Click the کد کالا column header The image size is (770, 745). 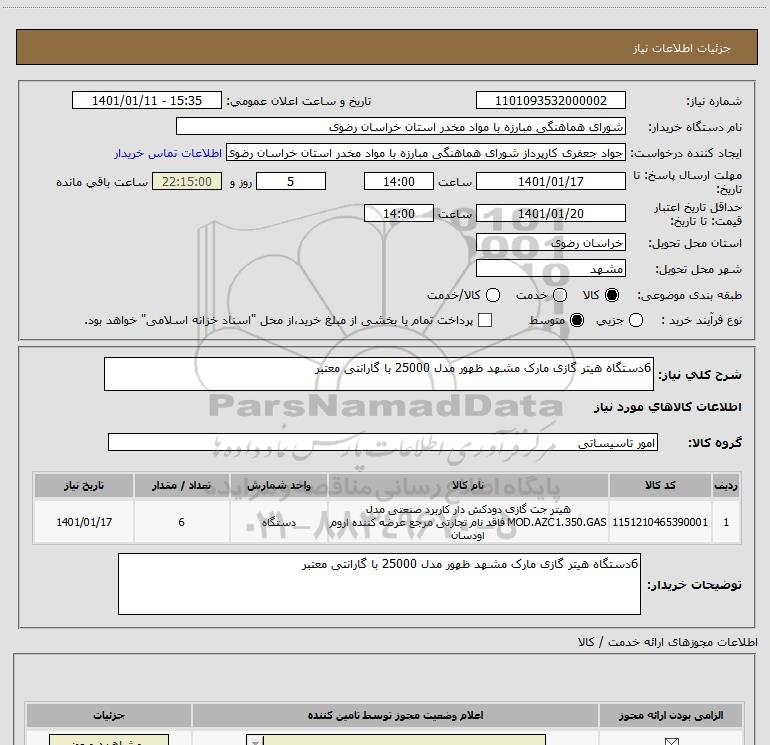click(660, 485)
